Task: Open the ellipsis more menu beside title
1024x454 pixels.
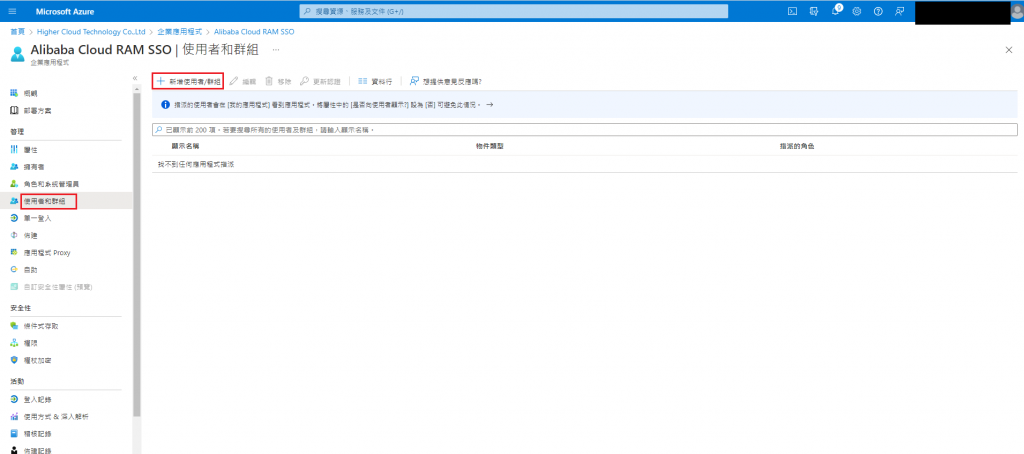Action: coord(276,50)
